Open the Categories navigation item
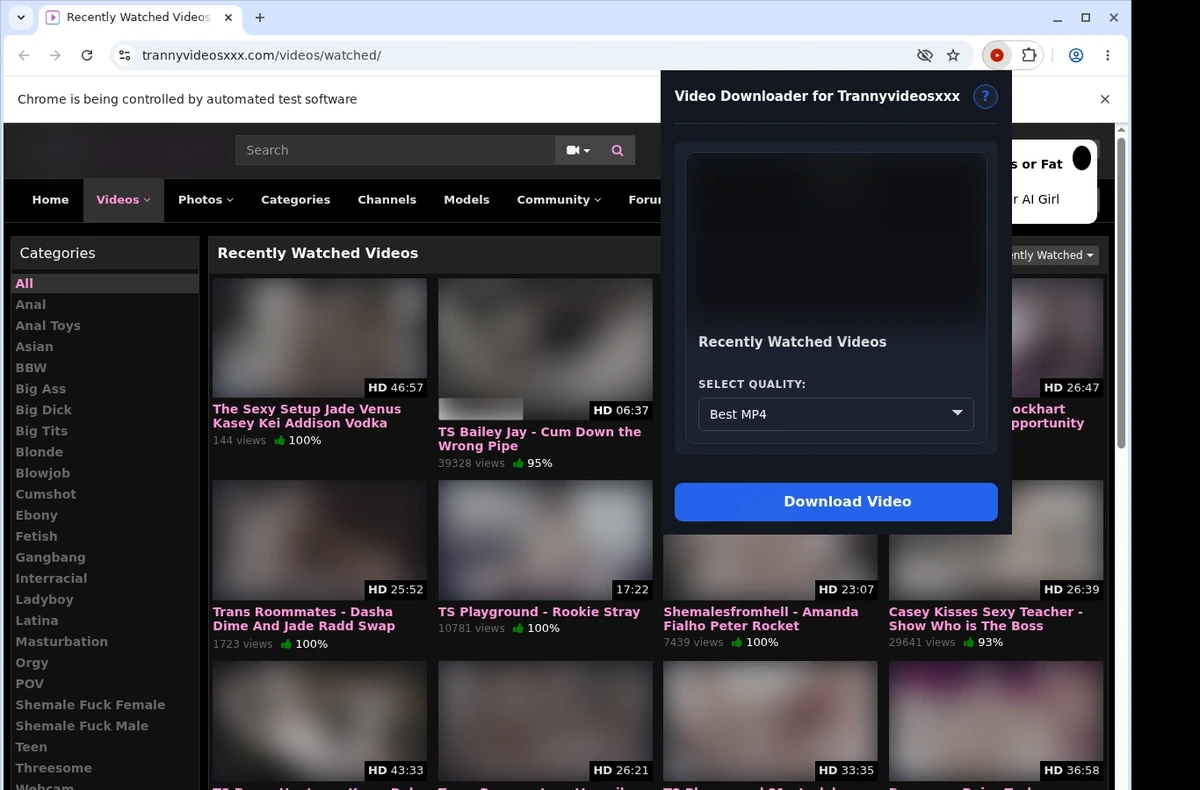 pos(295,200)
